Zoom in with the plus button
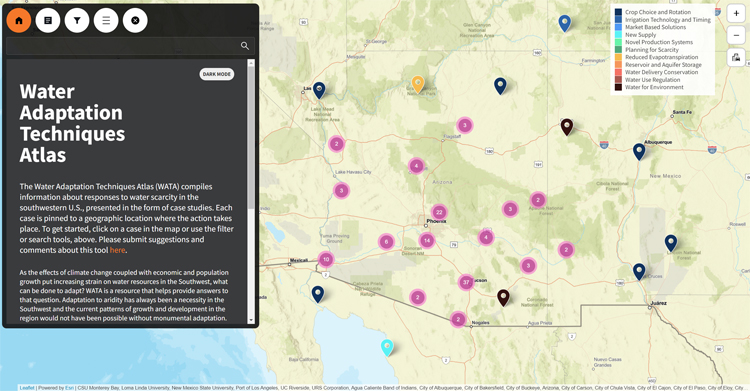Viewport: 750px width, 391px height. 736,13
